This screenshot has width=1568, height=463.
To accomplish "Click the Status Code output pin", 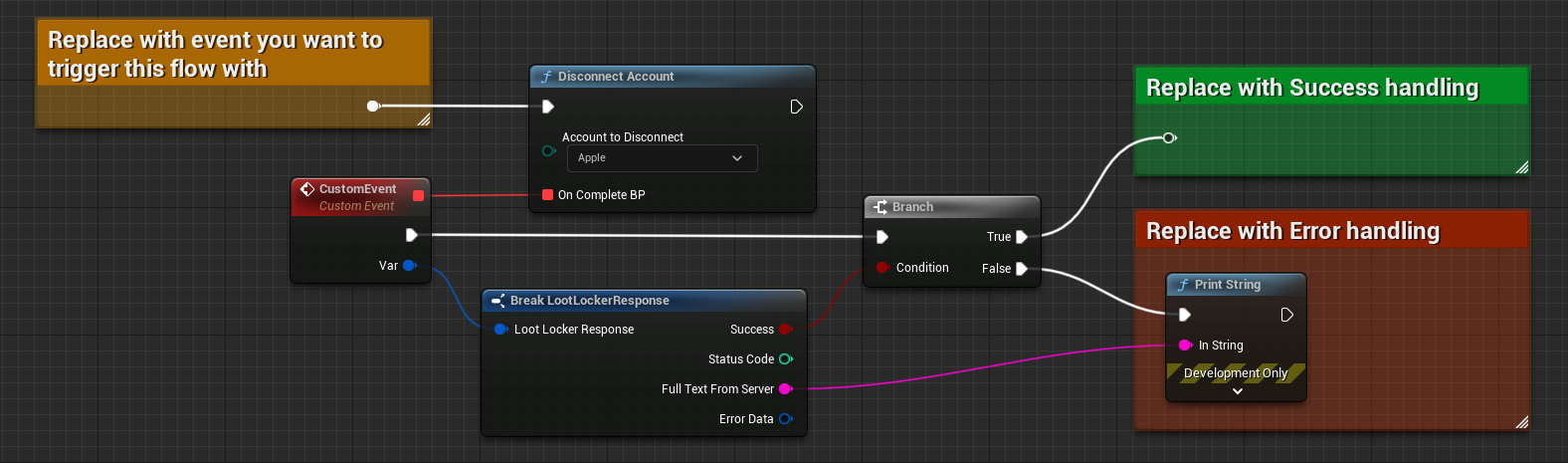I will 785,359.
